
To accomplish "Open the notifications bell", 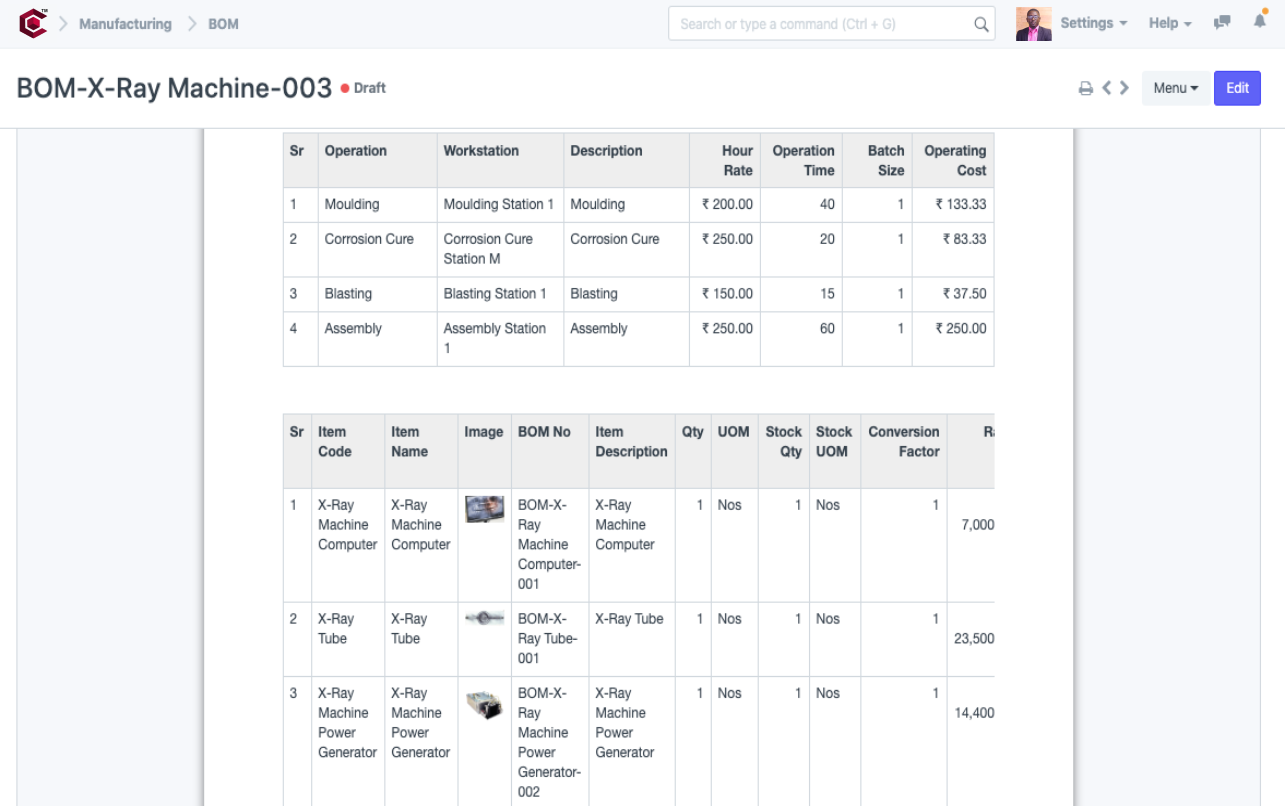I will pos(1259,22).
